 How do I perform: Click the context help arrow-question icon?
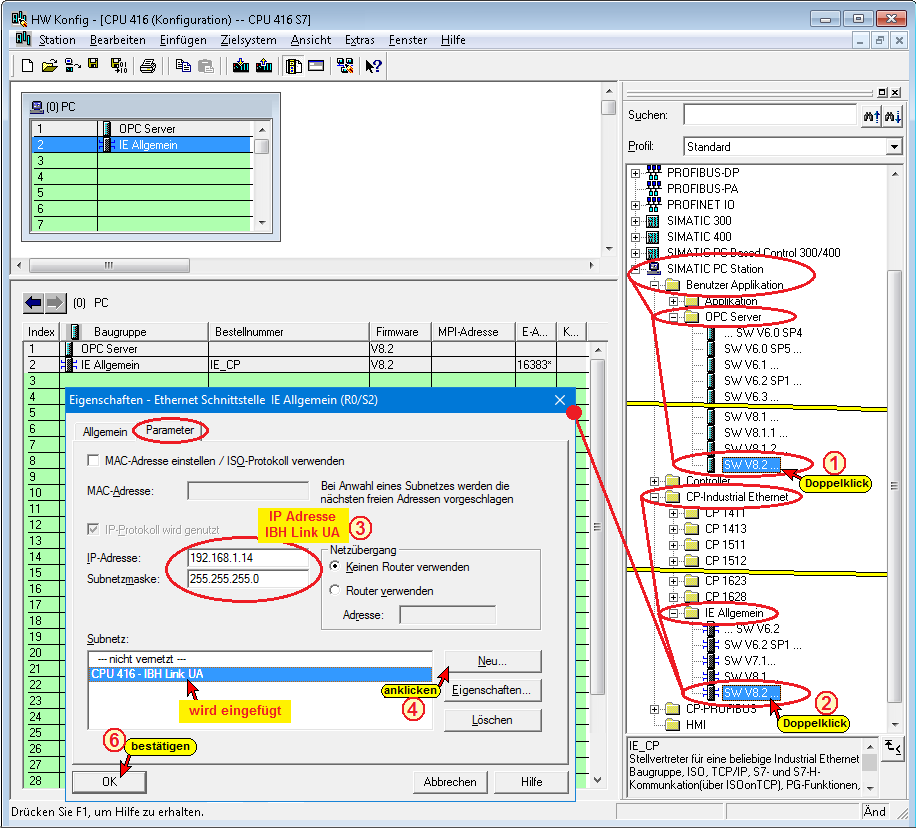point(373,66)
